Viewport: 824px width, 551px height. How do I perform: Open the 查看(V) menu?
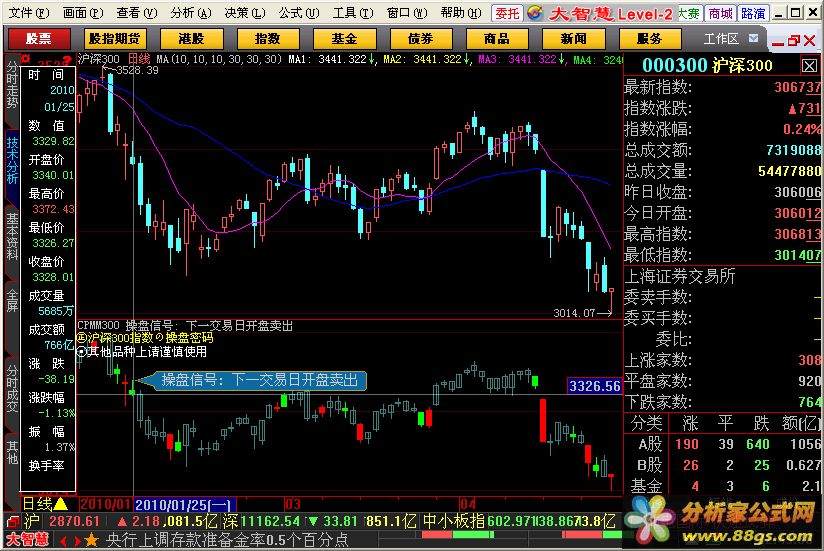pyautogui.click(x=137, y=13)
